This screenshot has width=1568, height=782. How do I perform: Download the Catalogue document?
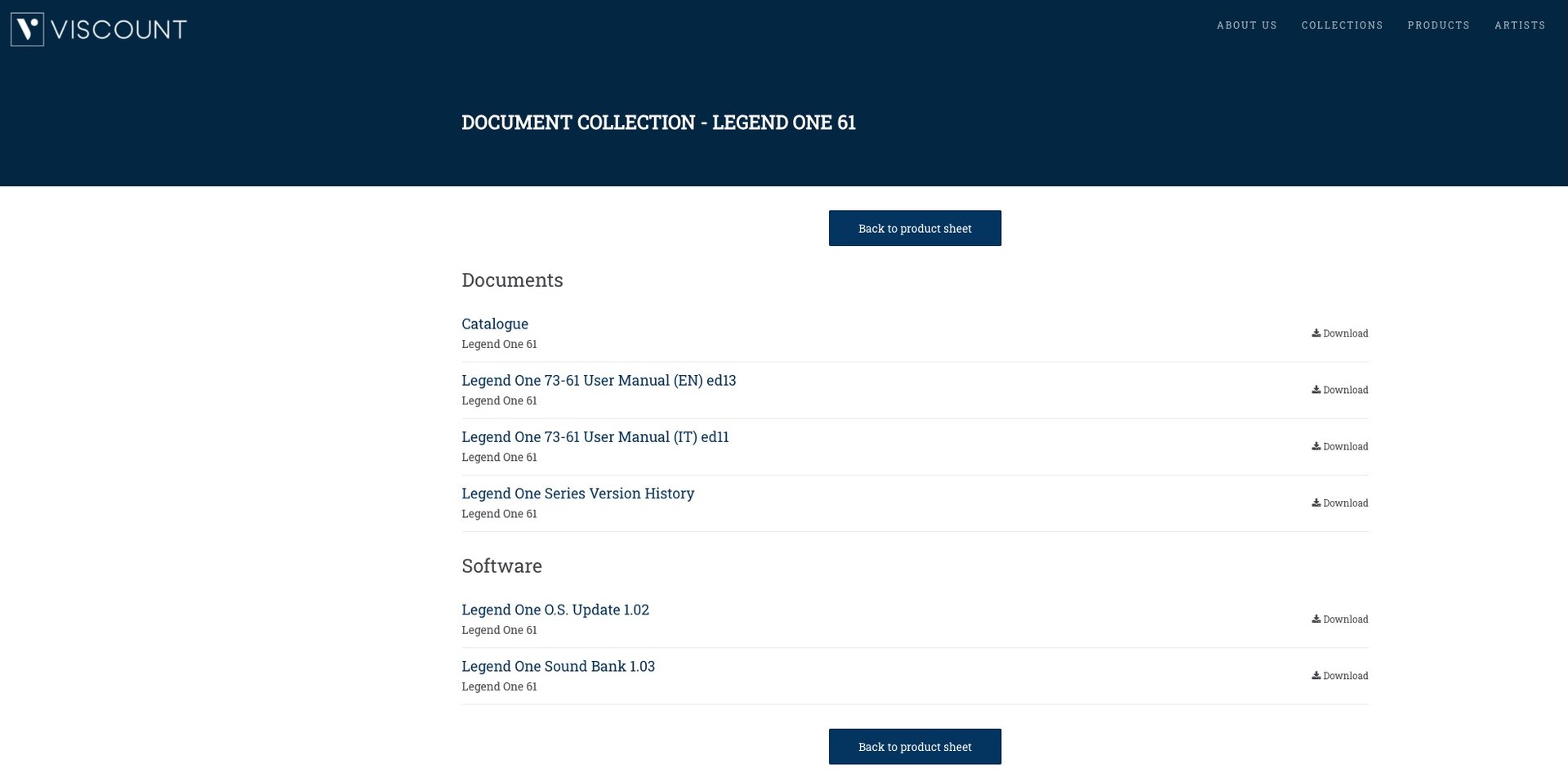(1340, 333)
